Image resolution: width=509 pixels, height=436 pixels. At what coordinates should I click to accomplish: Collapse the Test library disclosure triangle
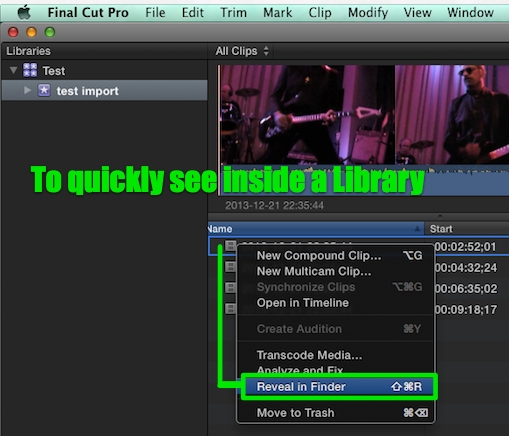[x=13, y=70]
